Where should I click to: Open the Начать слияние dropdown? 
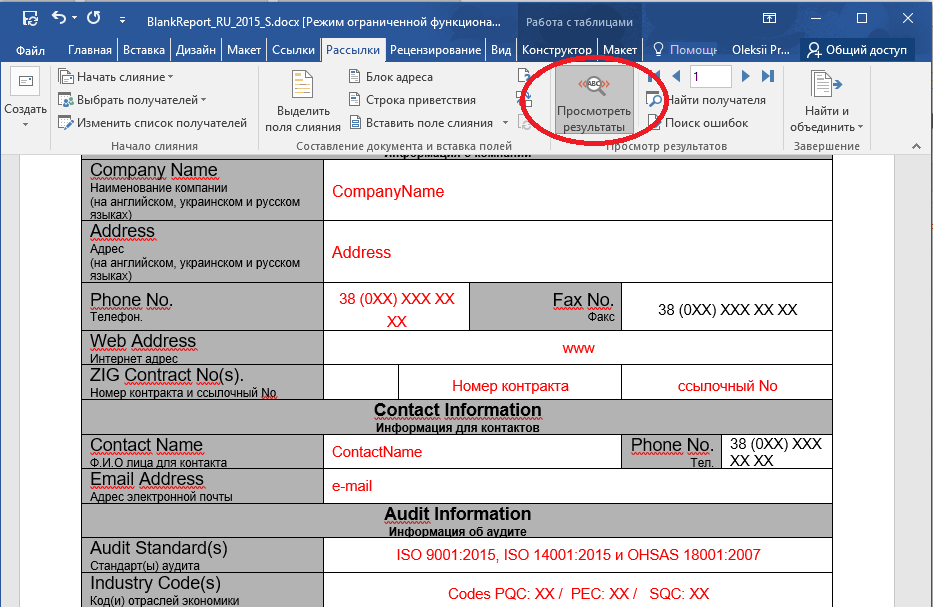tap(116, 77)
